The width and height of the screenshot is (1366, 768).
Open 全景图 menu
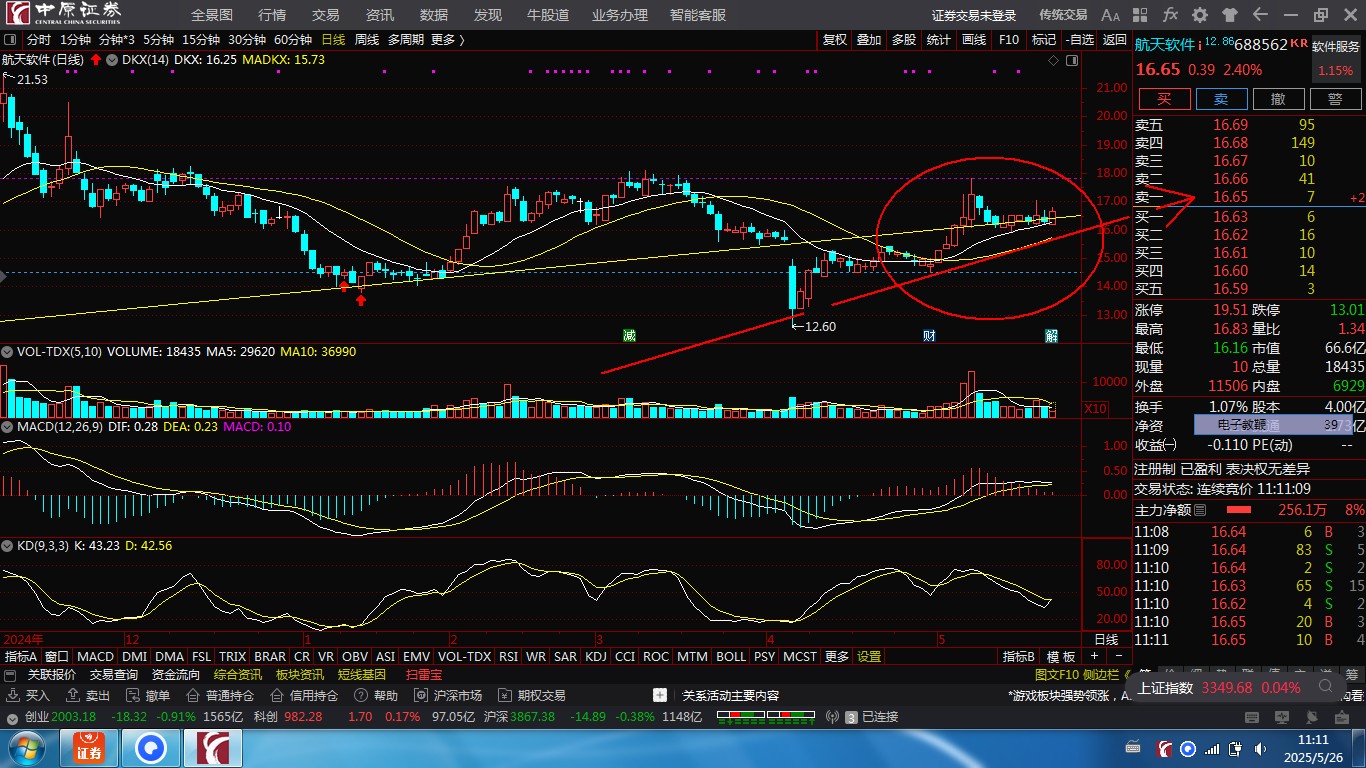212,15
